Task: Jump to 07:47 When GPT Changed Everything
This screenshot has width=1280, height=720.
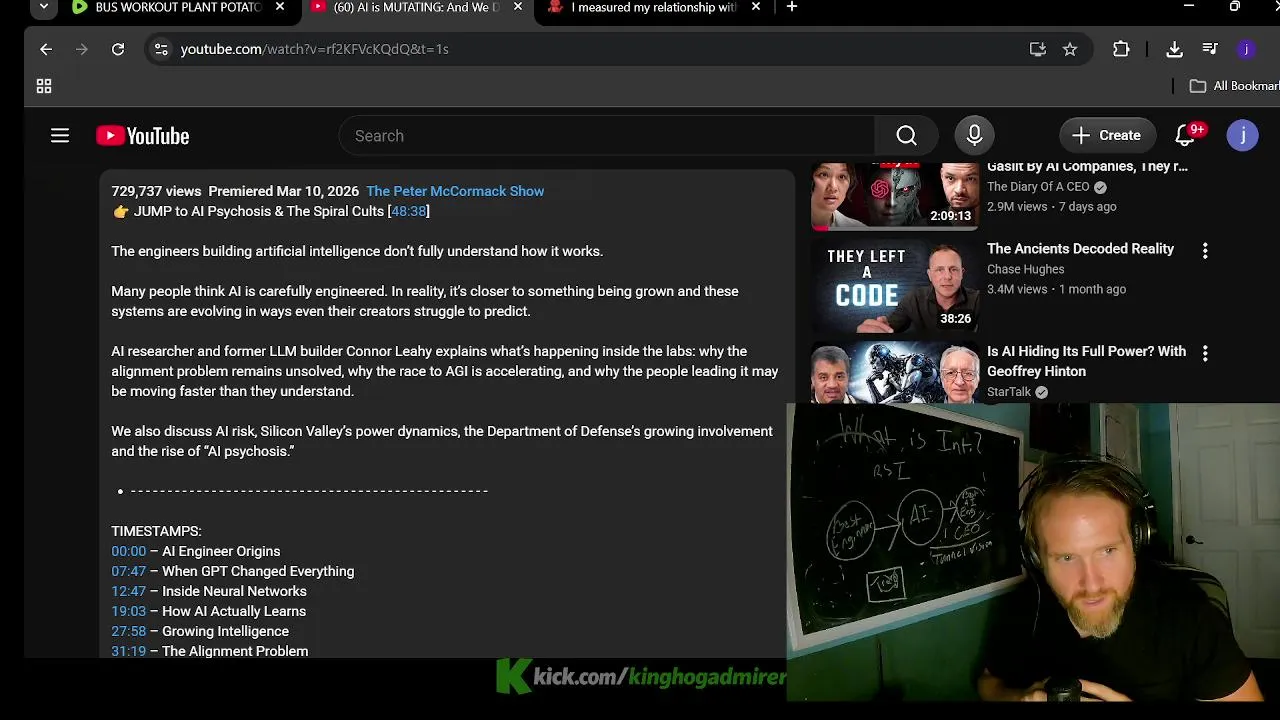Action: coord(128,571)
